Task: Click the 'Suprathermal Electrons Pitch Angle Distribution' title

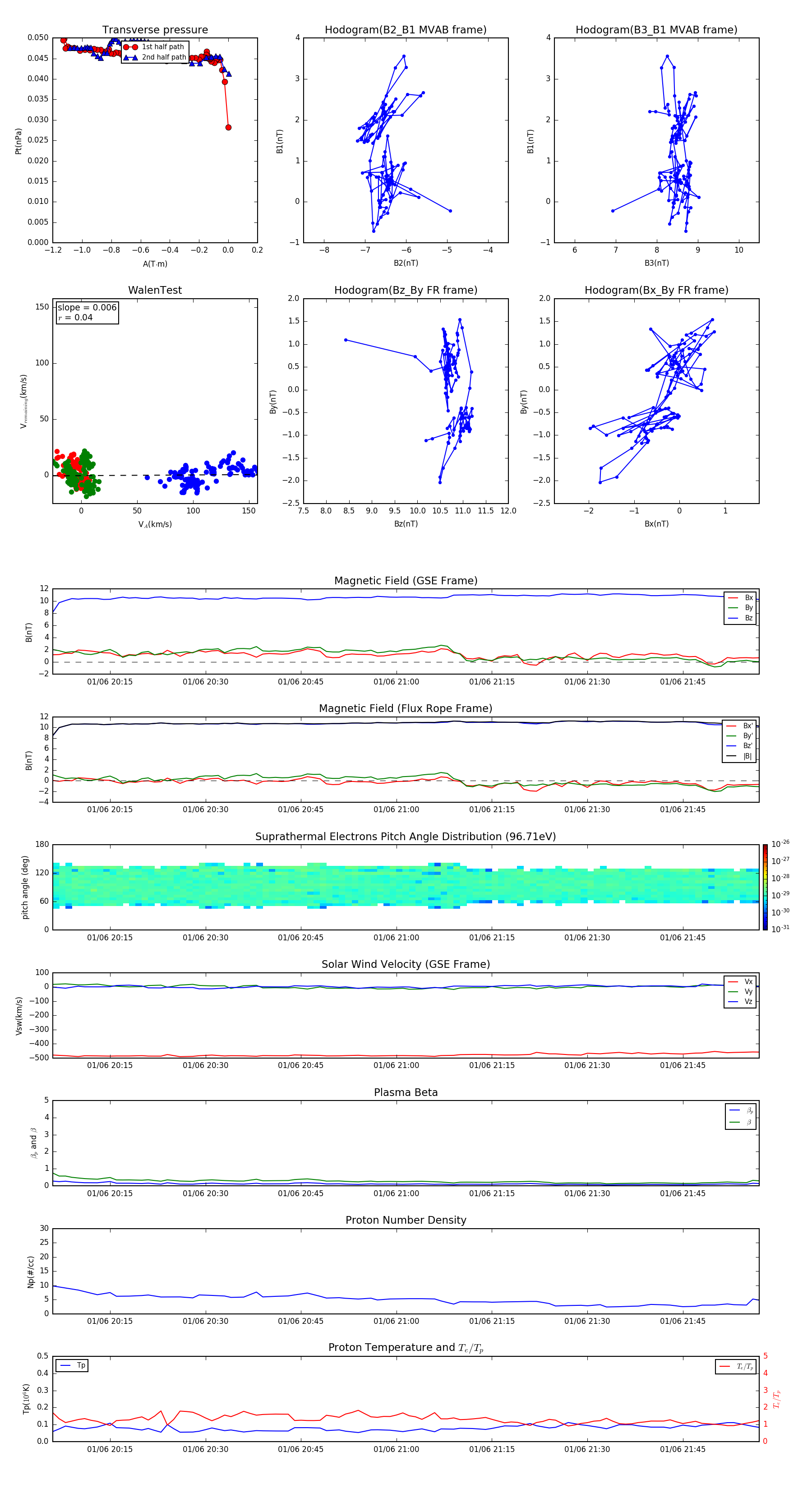Action: (406, 837)
